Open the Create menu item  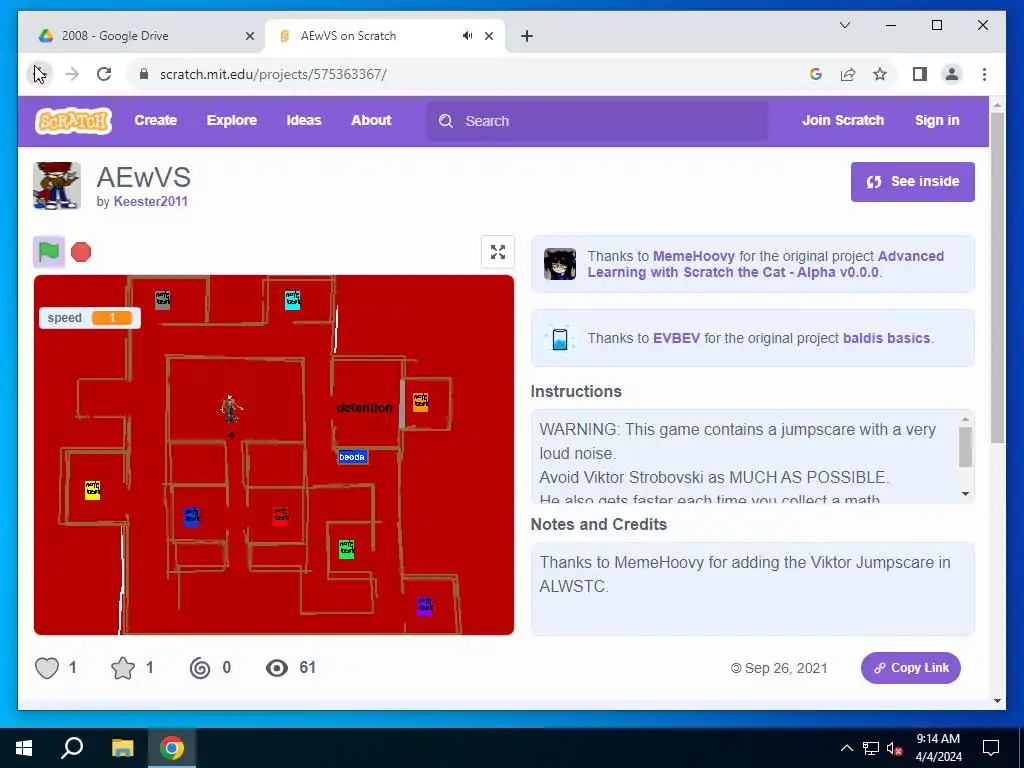point(155,120)
